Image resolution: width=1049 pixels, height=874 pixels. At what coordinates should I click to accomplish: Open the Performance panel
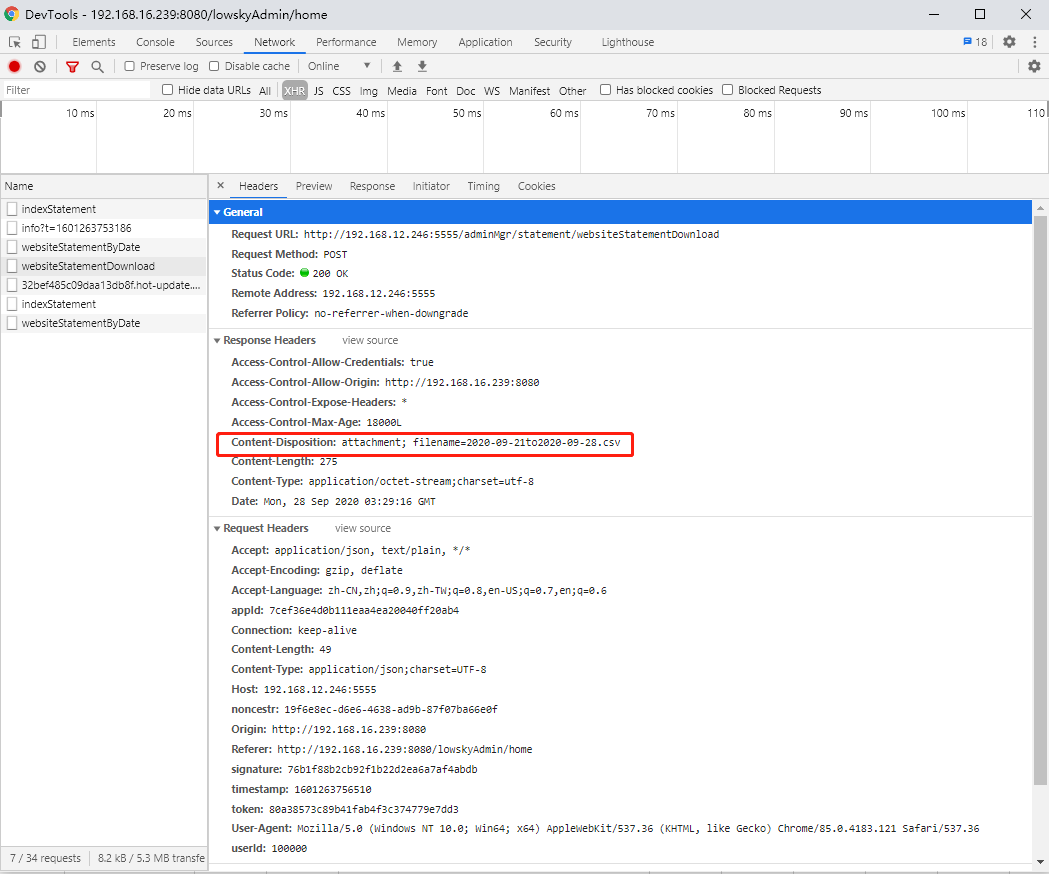(346, 42)
